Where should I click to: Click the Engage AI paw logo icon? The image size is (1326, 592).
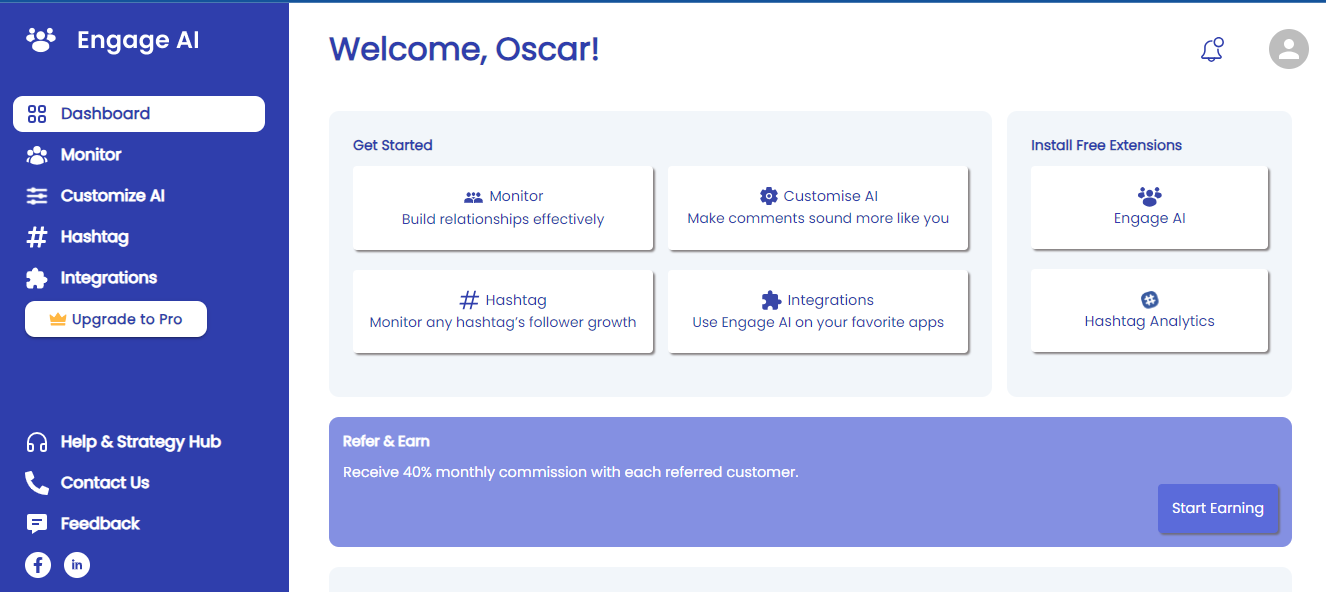click(41, 40)
